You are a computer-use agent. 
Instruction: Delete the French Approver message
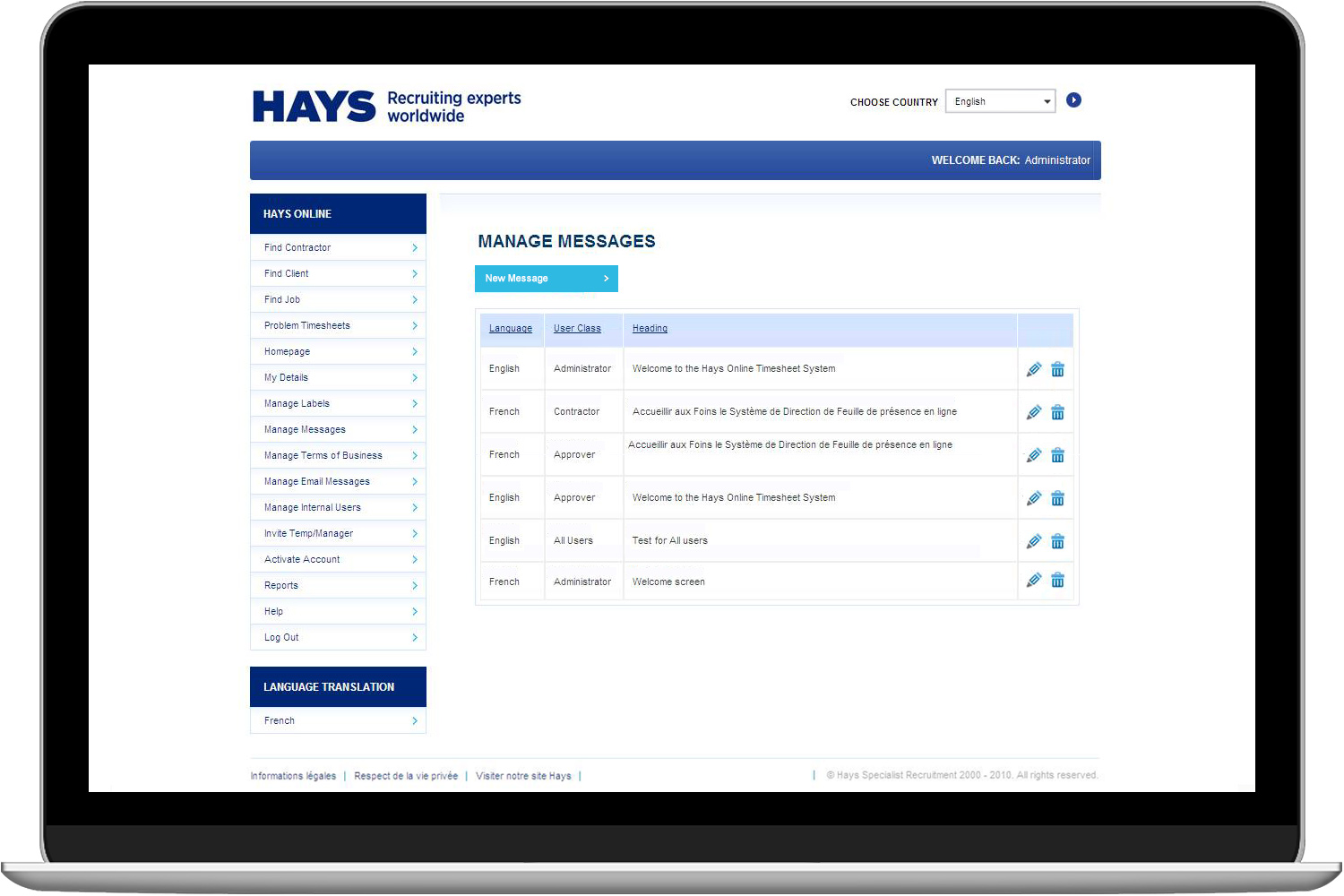pyautogui.click(x=1058, y=455)
